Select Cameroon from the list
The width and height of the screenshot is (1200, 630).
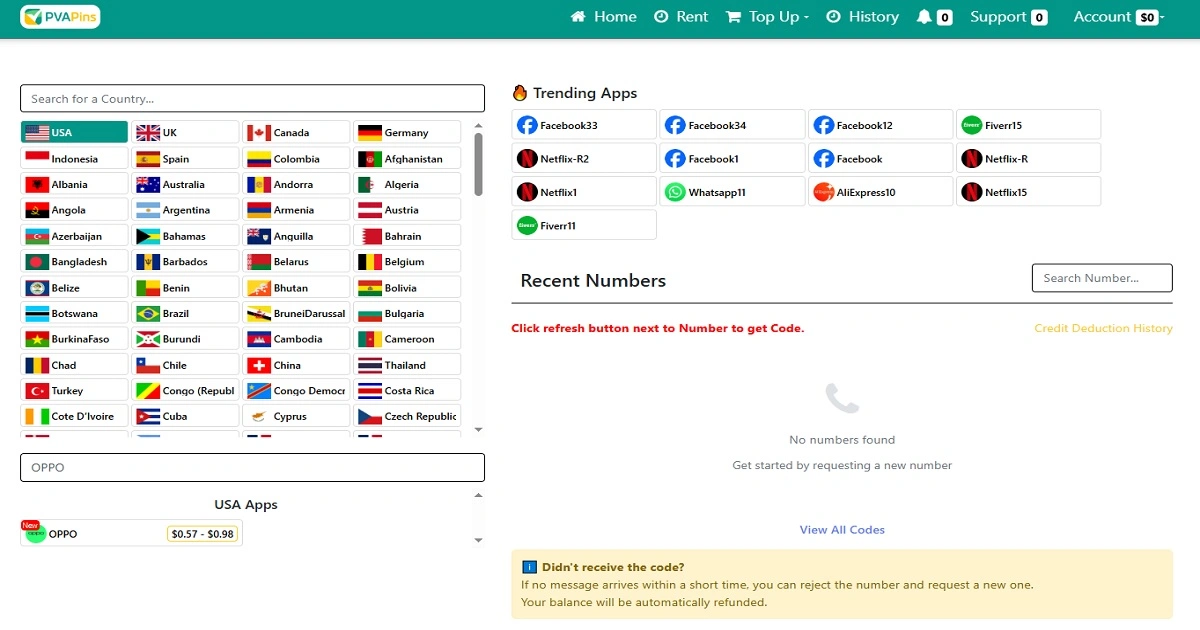(407, 339)
